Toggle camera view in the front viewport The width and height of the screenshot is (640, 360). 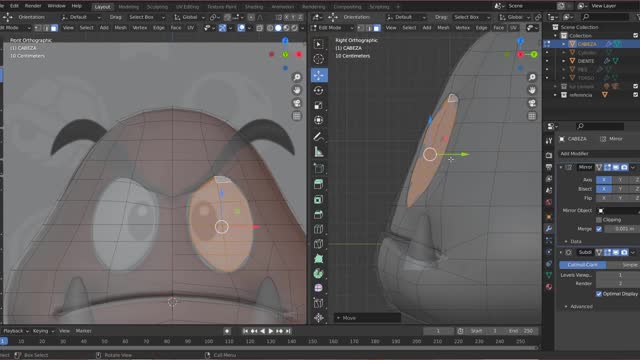click(x=297, y=103)
